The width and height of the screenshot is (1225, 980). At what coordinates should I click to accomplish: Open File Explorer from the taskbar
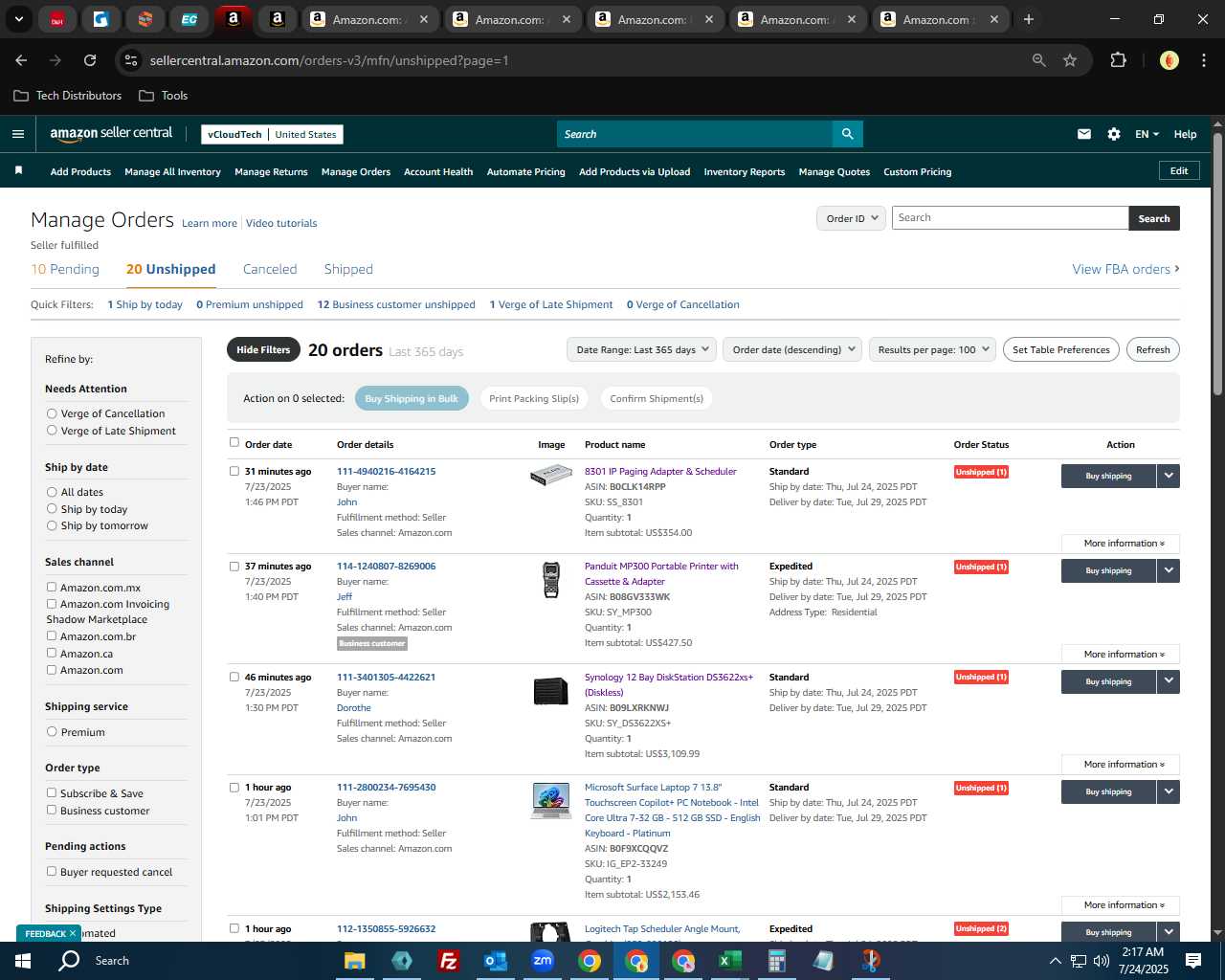355,961
